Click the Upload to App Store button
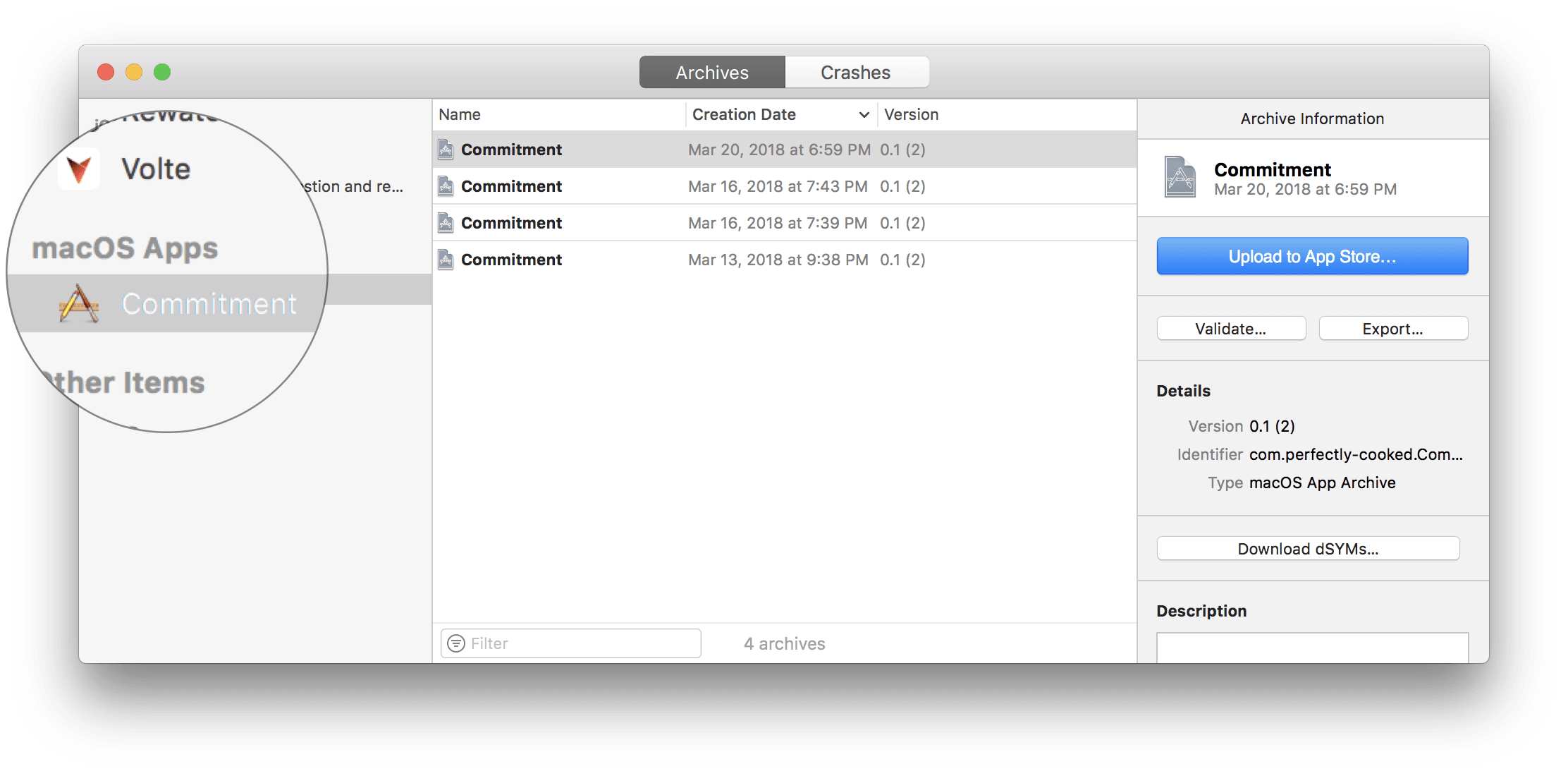The height and width of the screenshot is (776, 1568). [x=1312, y=256]
